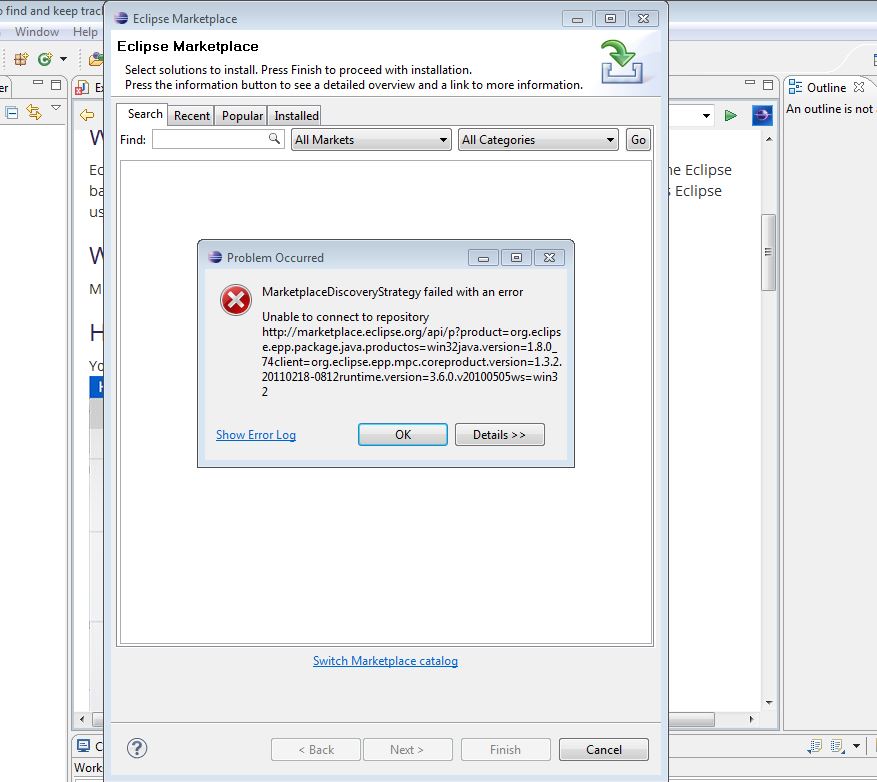Click editor scrollbar up arrow

(769, 139)
